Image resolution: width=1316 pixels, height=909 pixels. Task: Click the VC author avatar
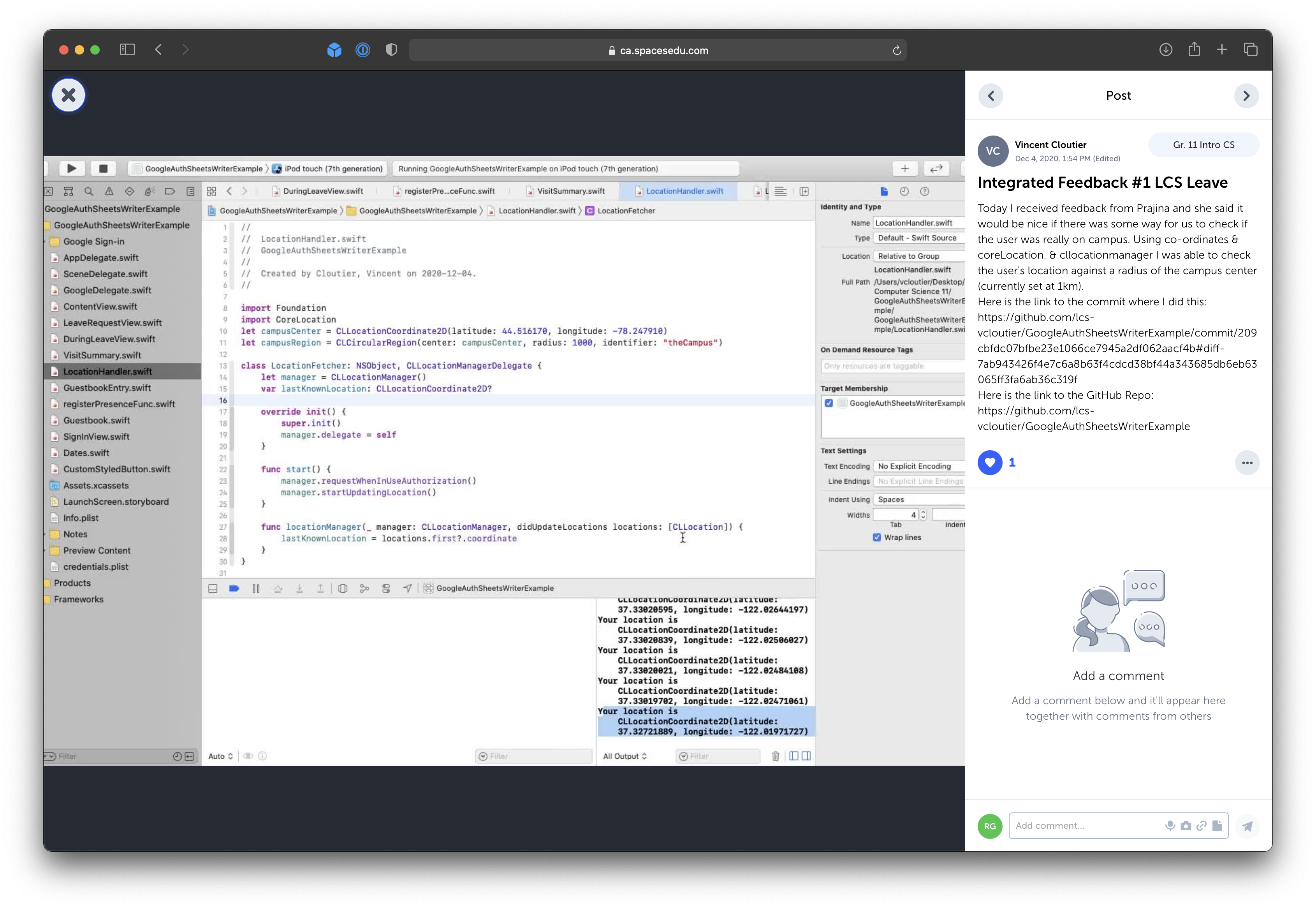[x=993, y=151]
